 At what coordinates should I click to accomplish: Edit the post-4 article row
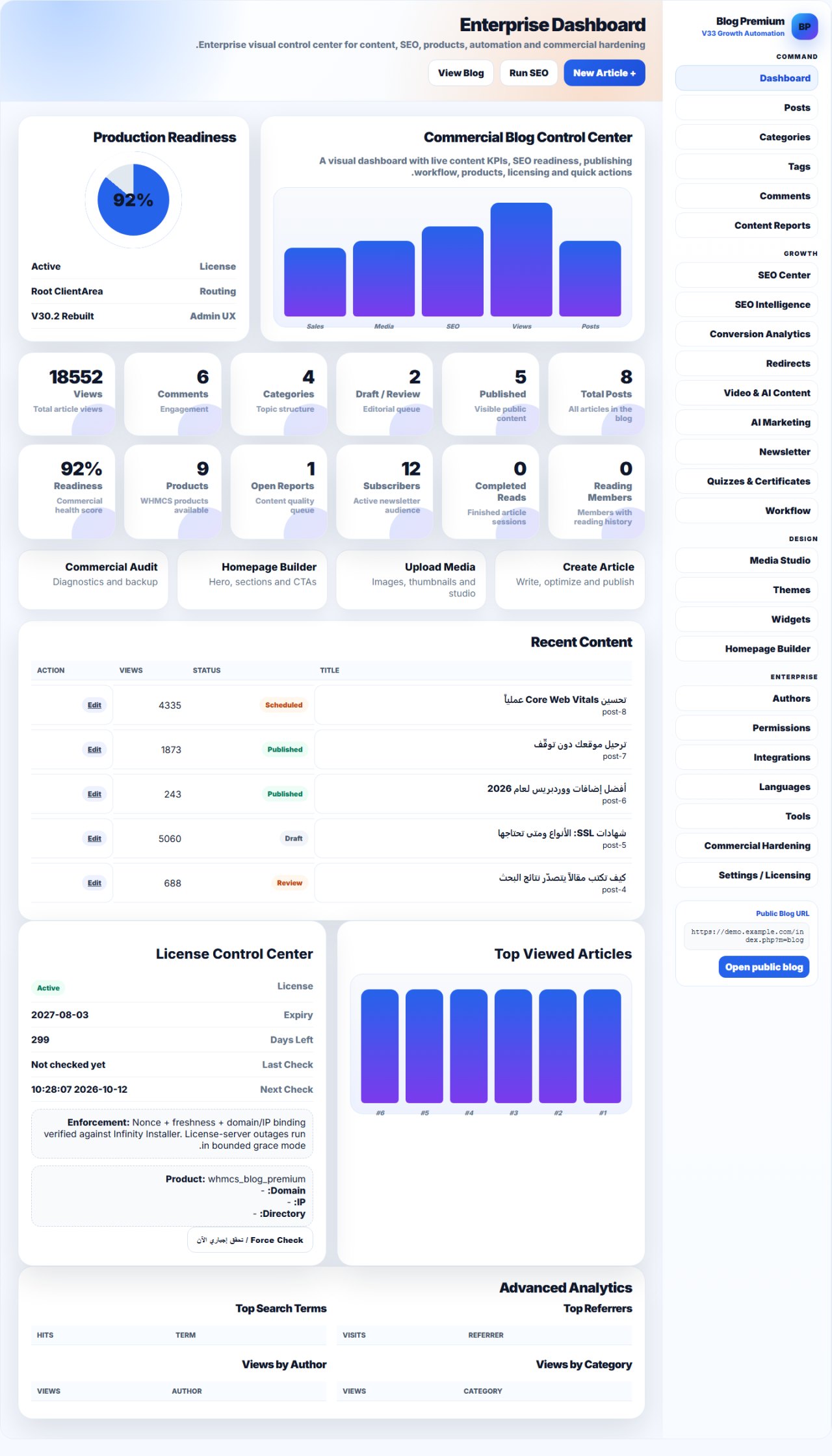(x=94, y=883)
